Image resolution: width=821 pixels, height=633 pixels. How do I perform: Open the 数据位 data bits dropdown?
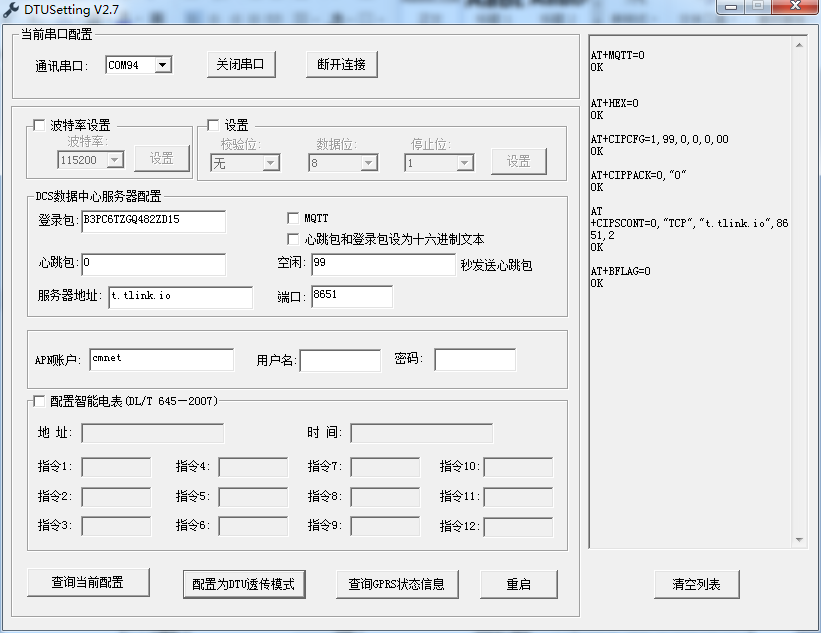pyautogui.click(x=370, y=162)
